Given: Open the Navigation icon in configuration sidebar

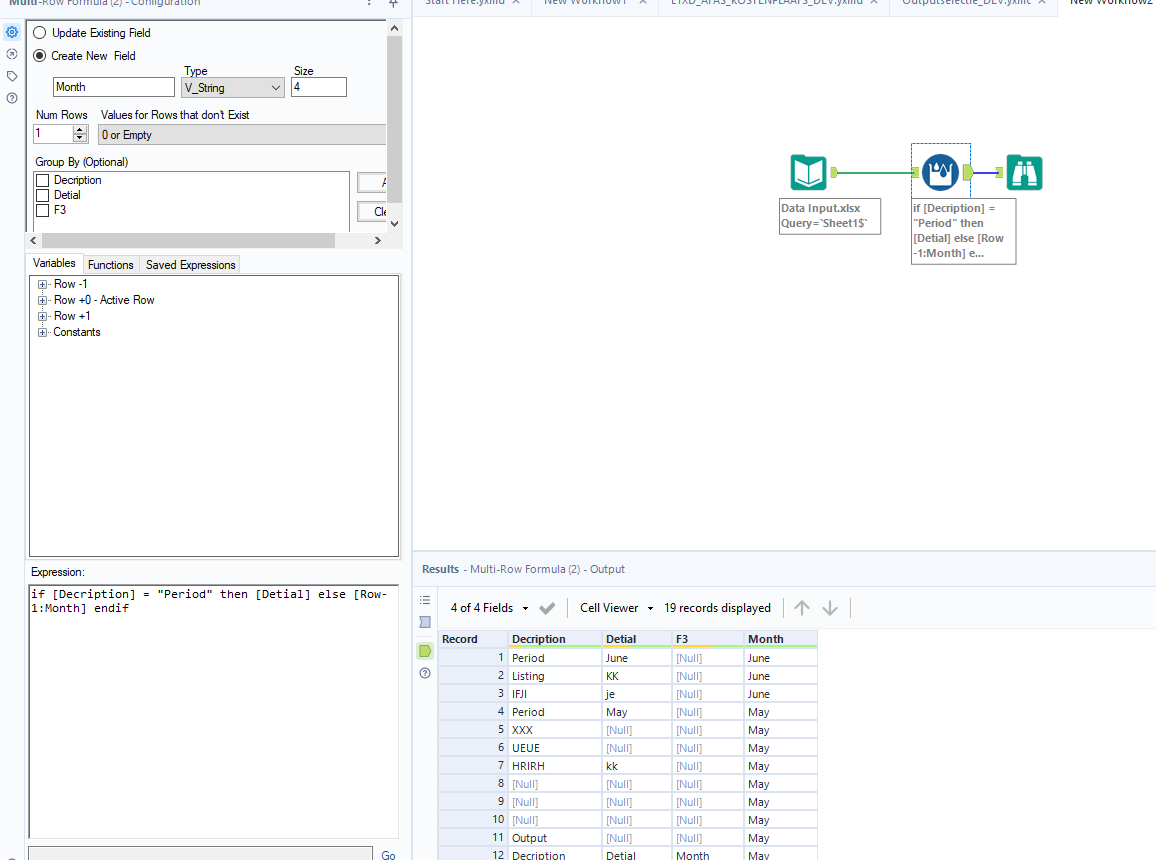Looking at the screenshot, I should [x=12, y=54].
